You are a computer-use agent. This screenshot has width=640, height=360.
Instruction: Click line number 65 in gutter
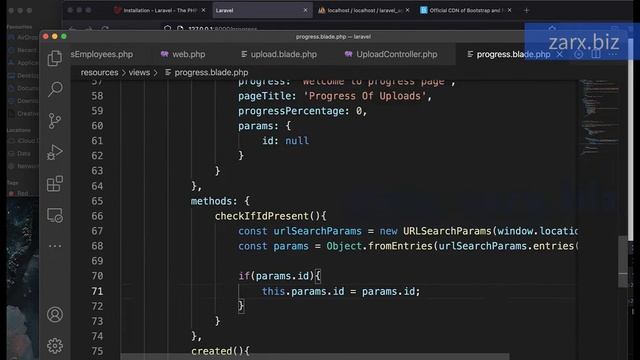(97, 201)
